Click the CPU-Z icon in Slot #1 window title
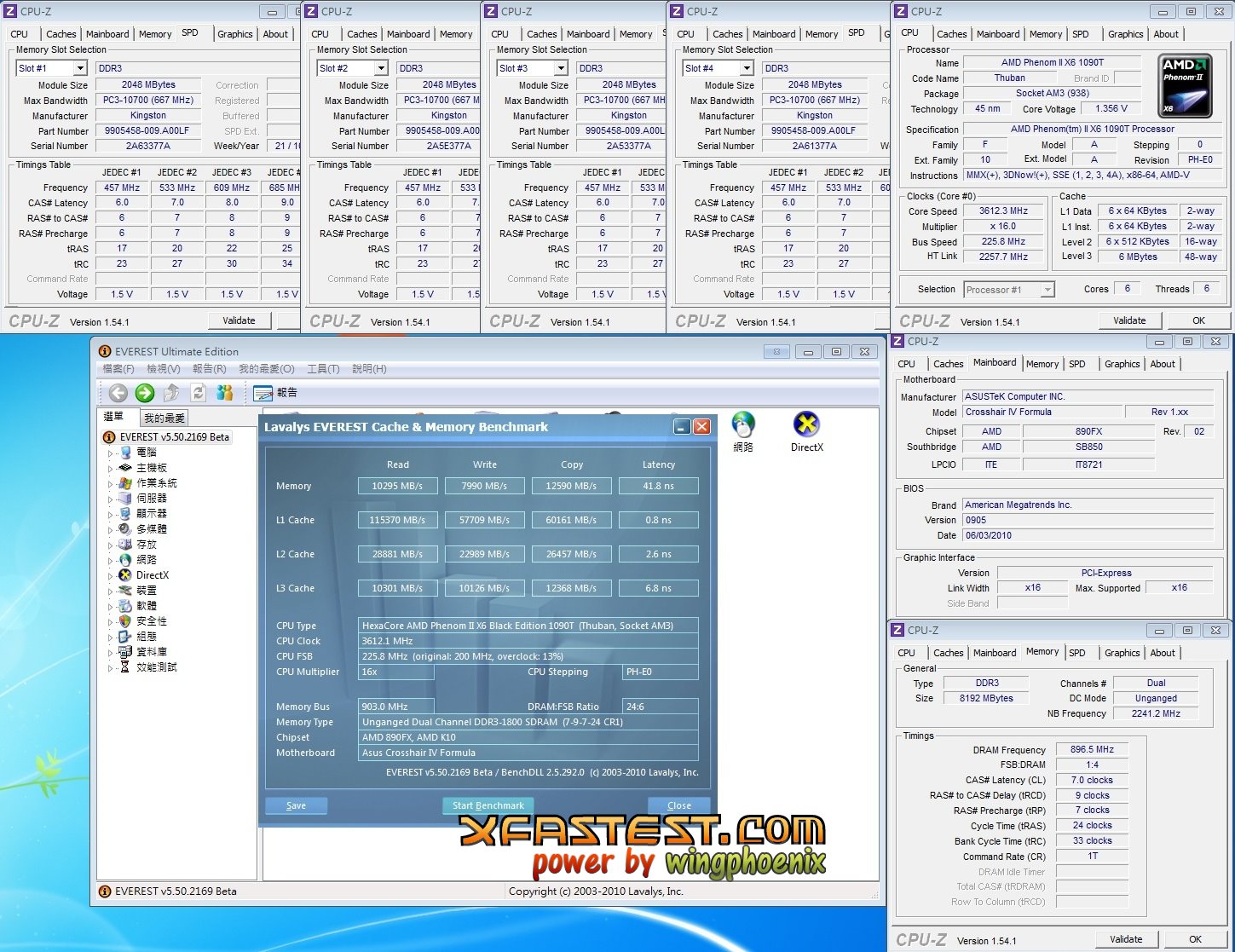 [9, 11]
